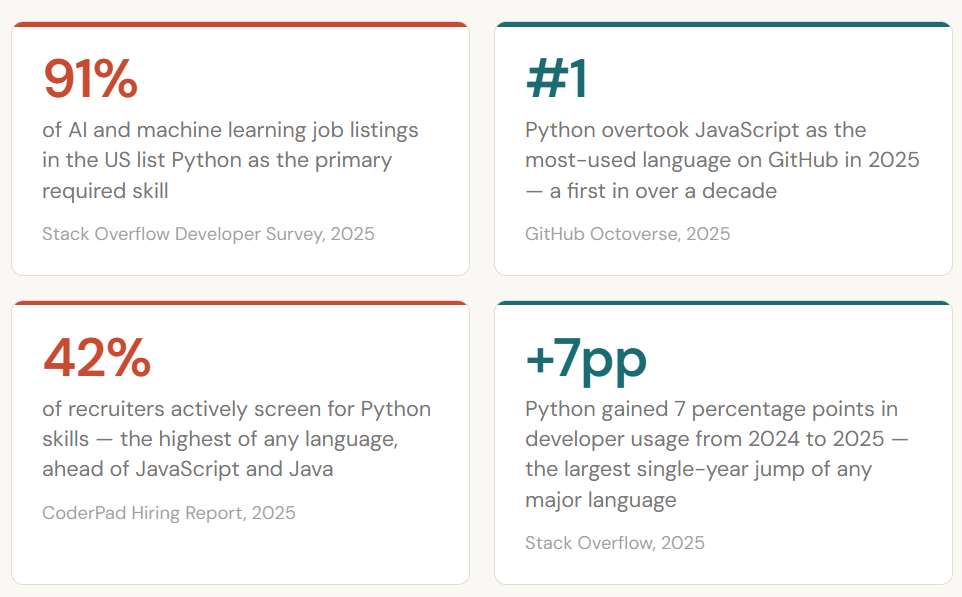Click the +7pp headline figure
Screen dimensions: 962x597
(586, 358)
